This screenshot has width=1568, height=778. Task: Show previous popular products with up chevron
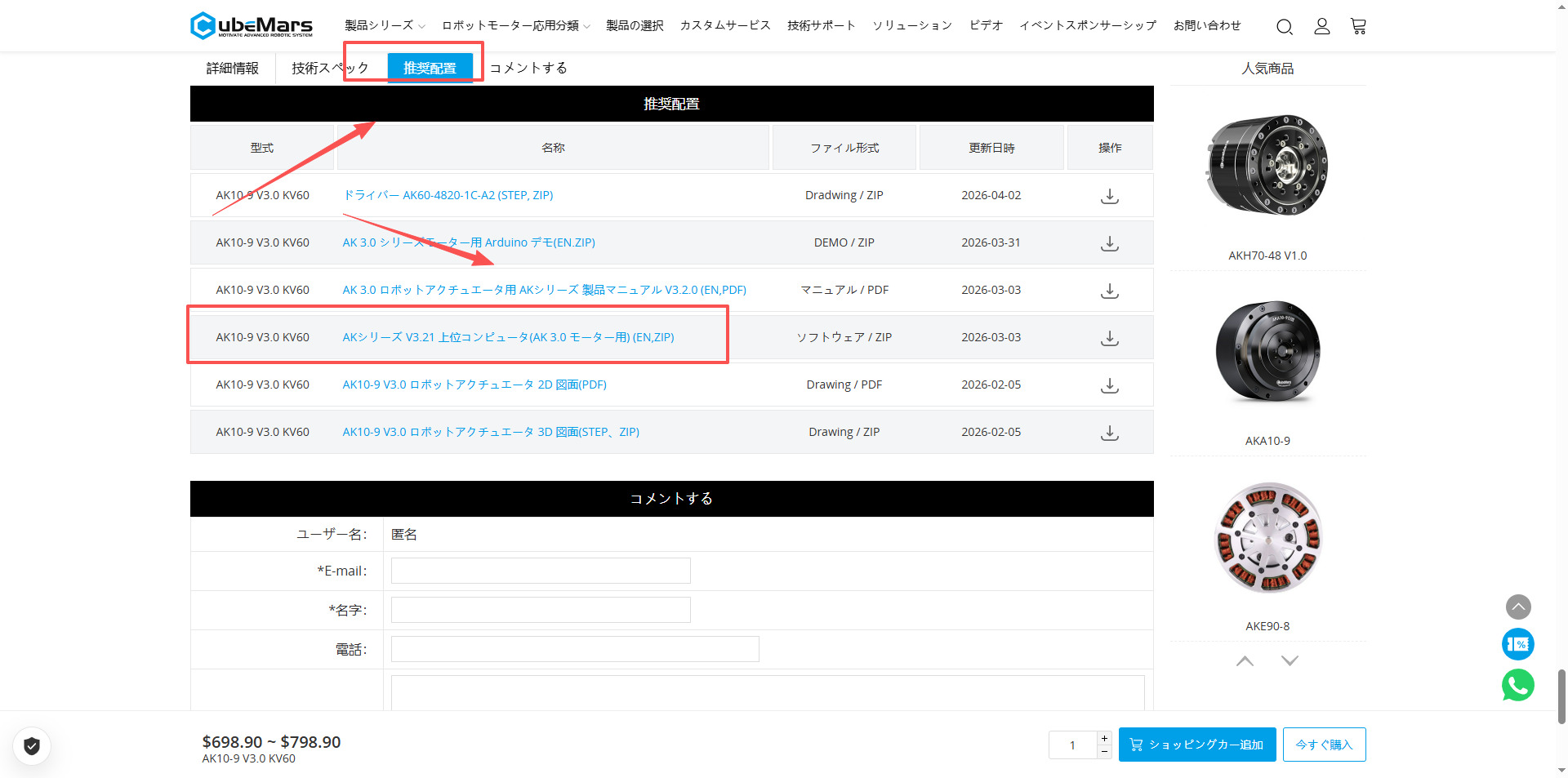coord(1245,660)
